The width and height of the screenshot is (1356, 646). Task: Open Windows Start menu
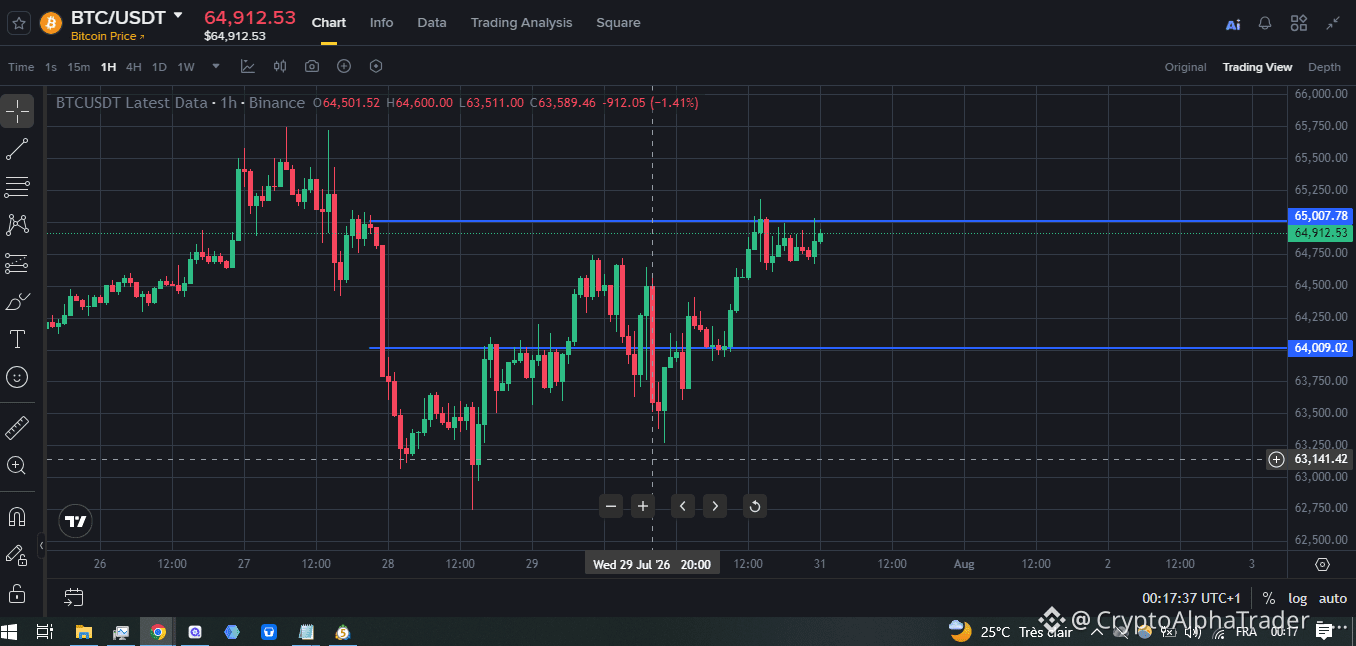click(10, 632)
